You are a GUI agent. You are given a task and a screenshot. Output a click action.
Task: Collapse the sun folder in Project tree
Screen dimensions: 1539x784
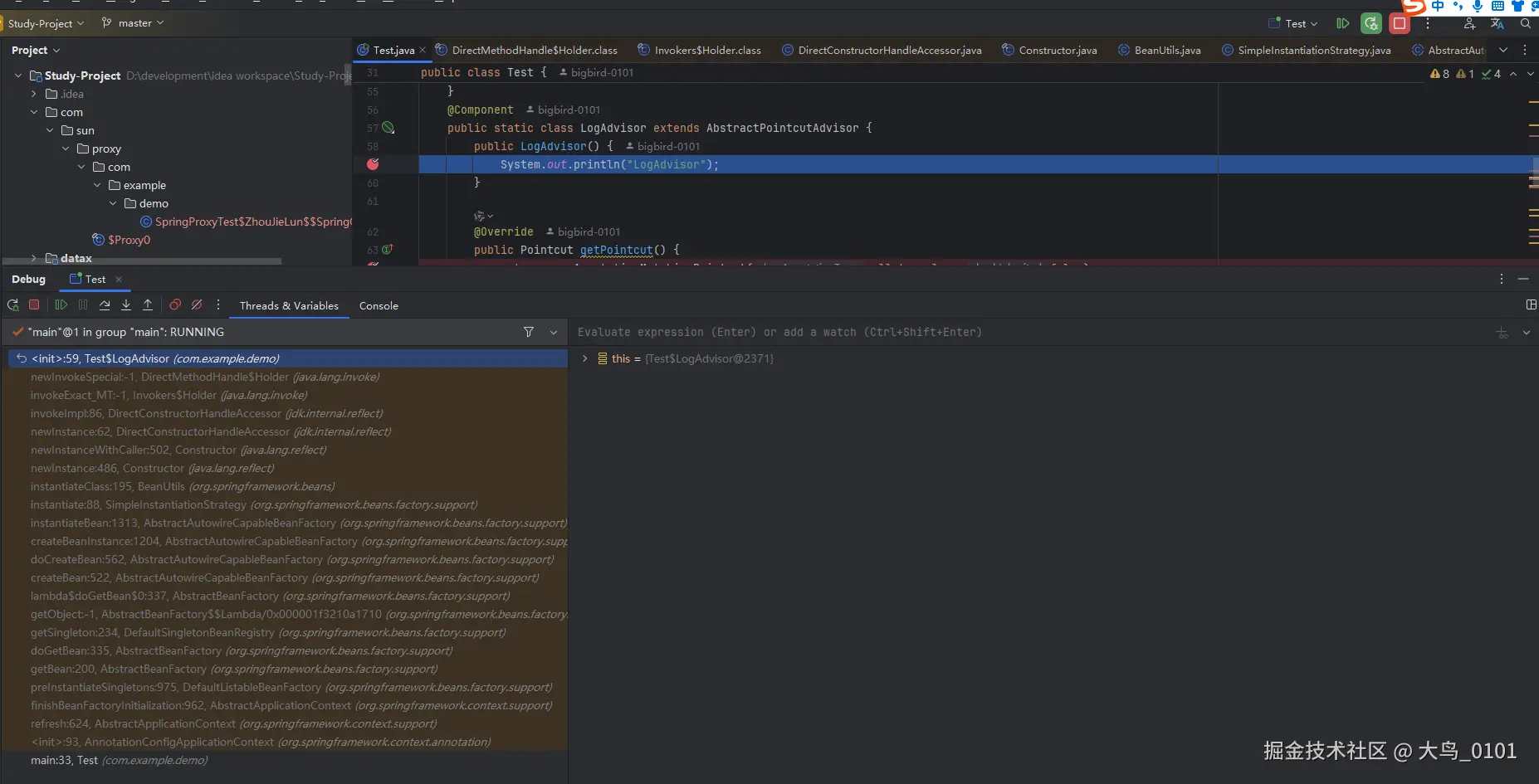pos(50,130)
